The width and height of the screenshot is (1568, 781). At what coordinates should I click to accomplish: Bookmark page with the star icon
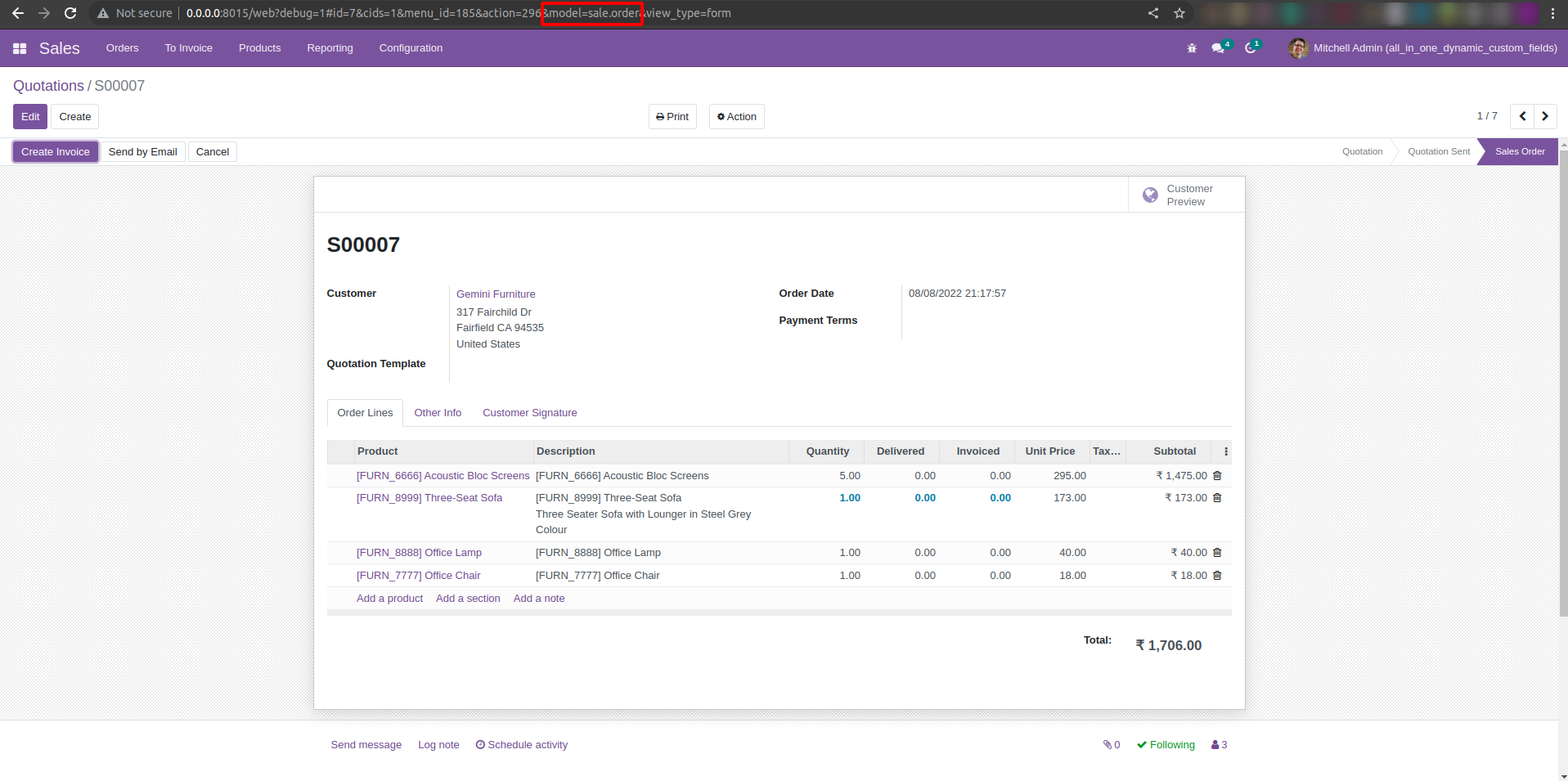[1179, 13]
